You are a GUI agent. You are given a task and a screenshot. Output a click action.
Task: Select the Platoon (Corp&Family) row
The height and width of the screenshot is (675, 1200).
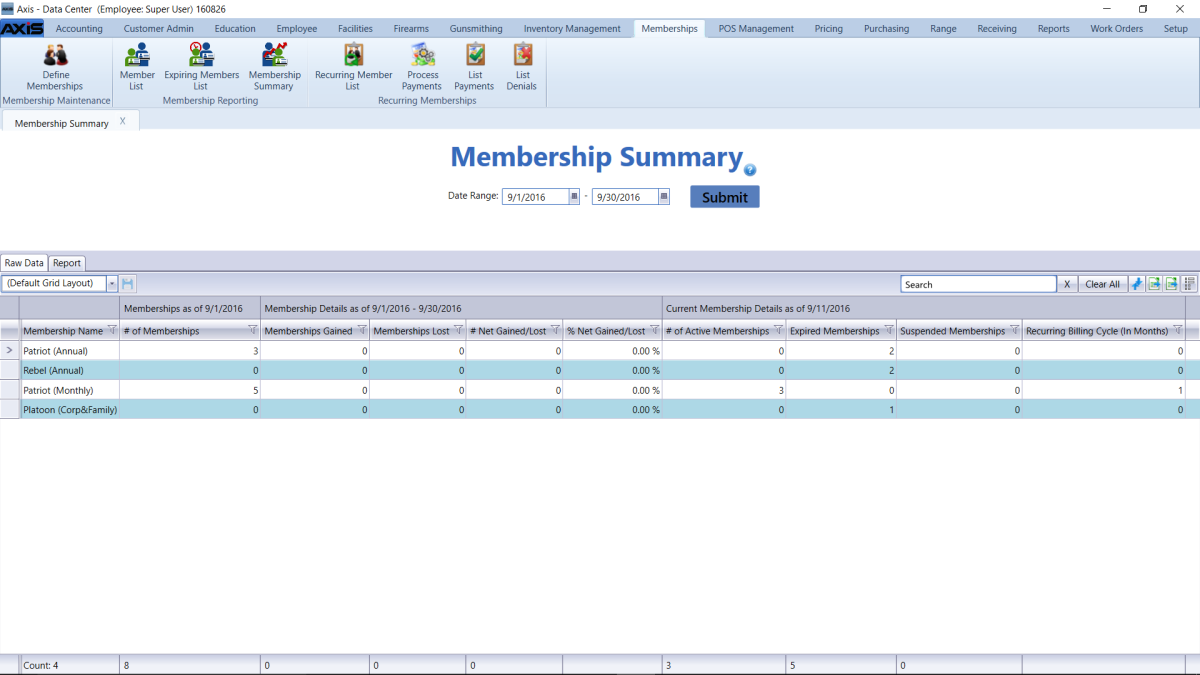(600, 409)
